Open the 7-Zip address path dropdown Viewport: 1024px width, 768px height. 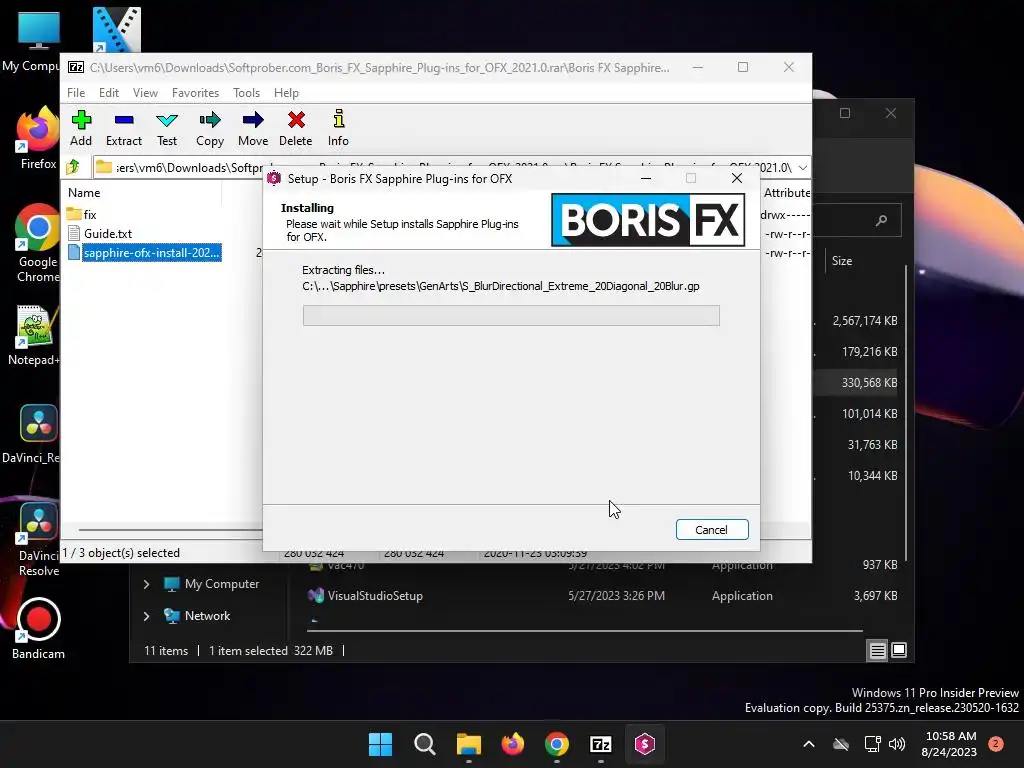coord(803,167)
